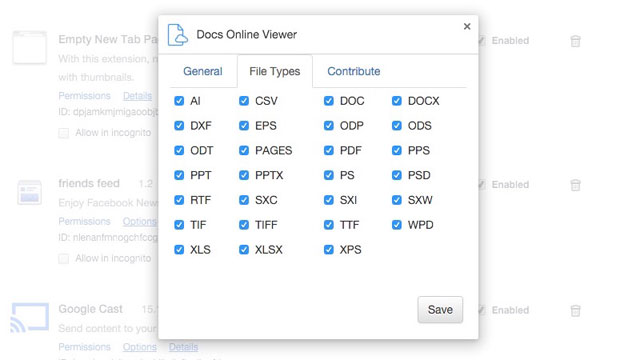The height and width of the screenshot is (360, 640).
Task: Toggle the SXC checkbox
Action: [x=244, y=200]
